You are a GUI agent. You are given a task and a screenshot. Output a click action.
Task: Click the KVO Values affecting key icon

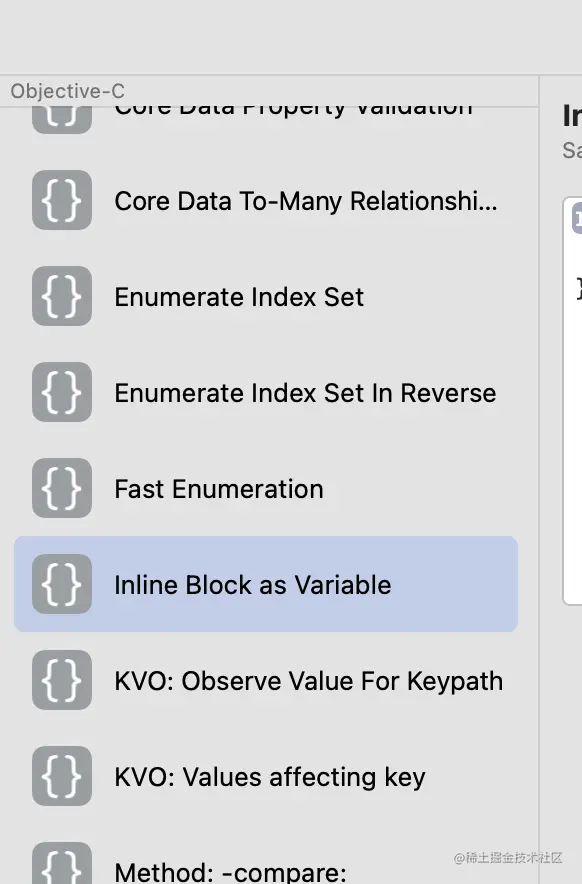click(62, 776)
